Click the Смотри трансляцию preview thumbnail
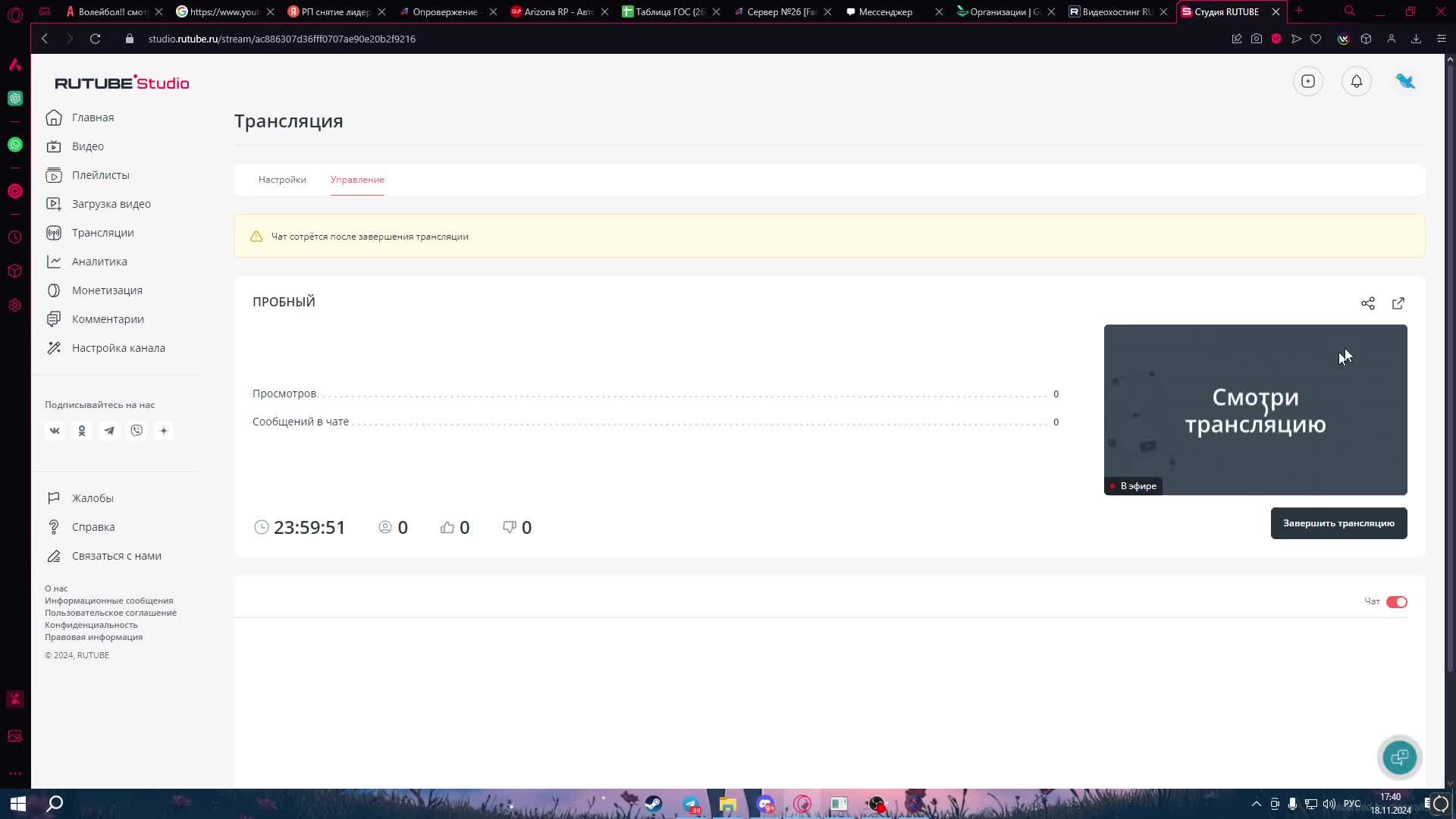1456x819 pixels. [x=1255, y=409]
